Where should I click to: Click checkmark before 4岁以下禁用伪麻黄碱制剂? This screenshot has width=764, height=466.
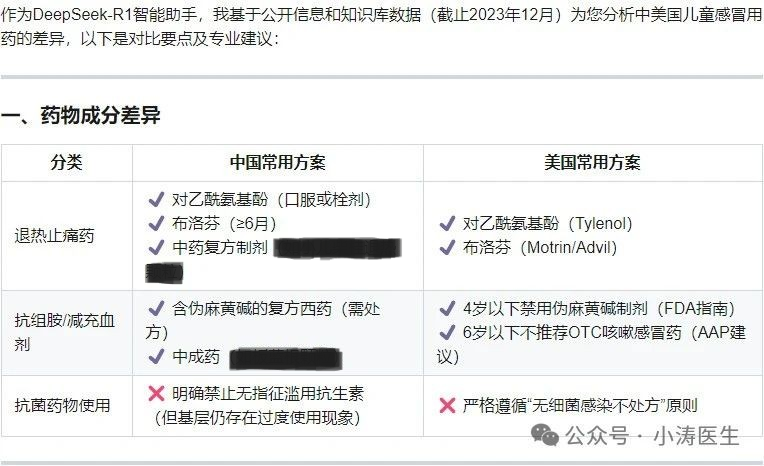[447, 308]
